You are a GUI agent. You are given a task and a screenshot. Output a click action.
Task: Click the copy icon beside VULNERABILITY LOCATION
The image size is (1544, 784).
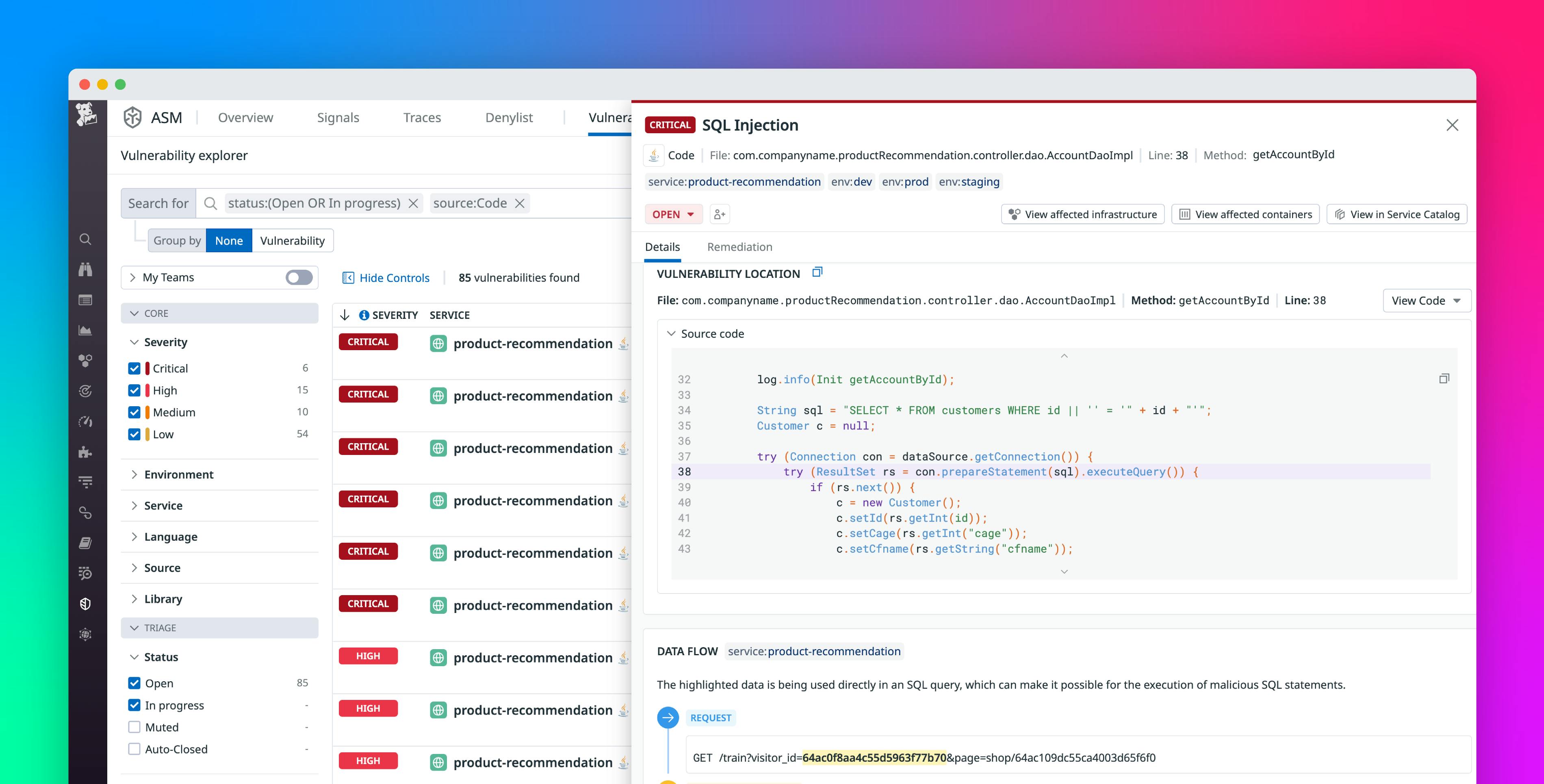coord(818,272)
